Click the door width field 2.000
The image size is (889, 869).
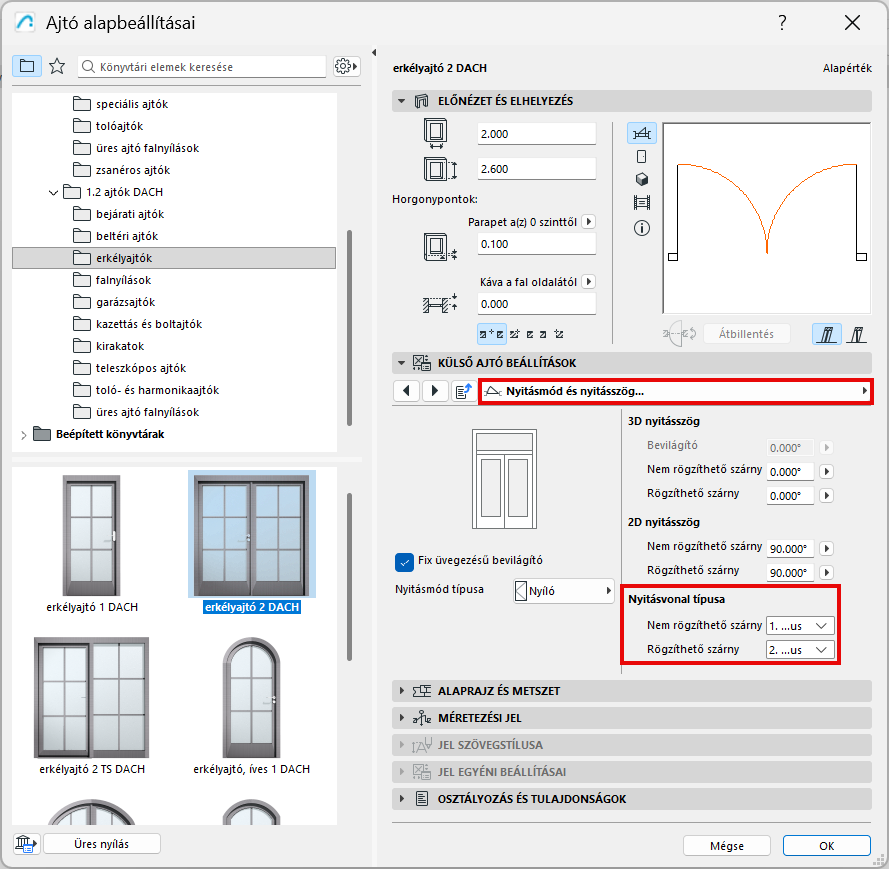click(x=536, y=134)
